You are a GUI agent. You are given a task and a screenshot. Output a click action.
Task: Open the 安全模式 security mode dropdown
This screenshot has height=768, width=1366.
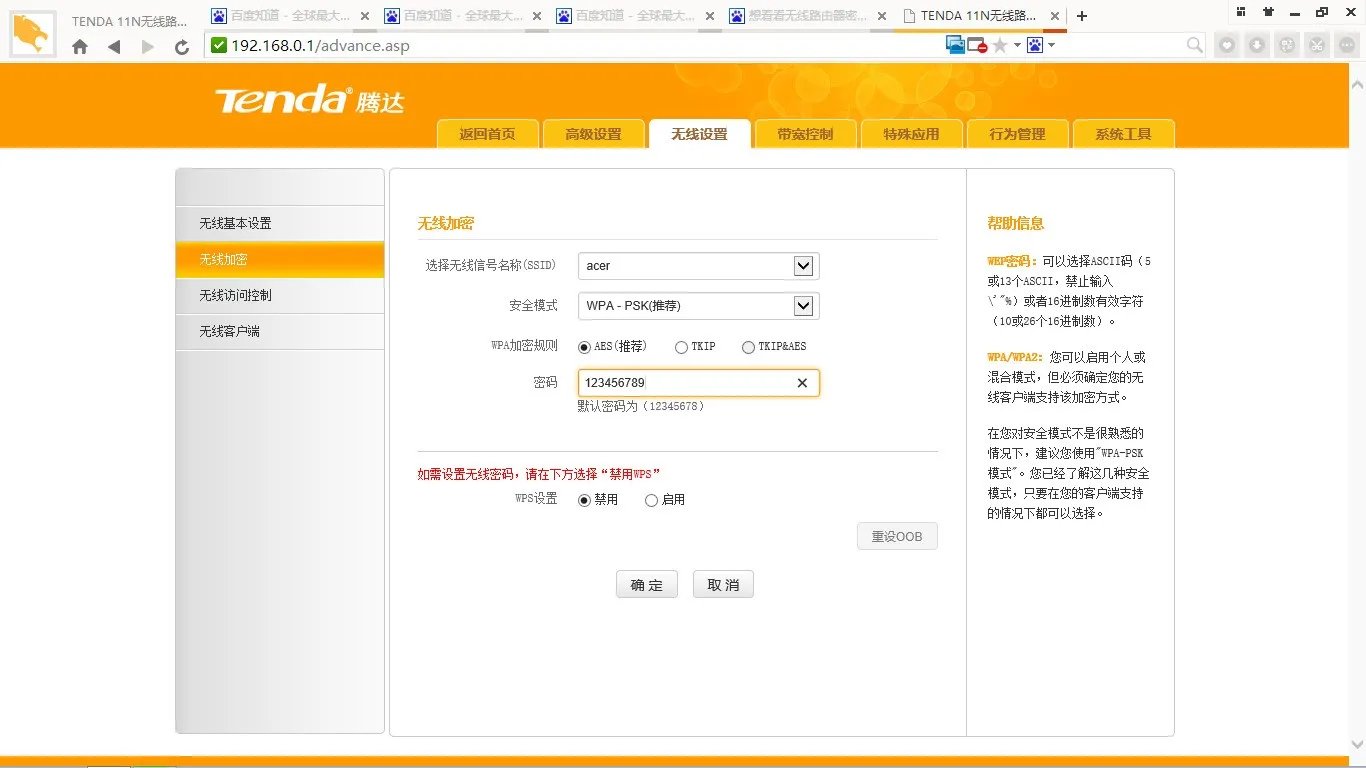coord(803,306)
